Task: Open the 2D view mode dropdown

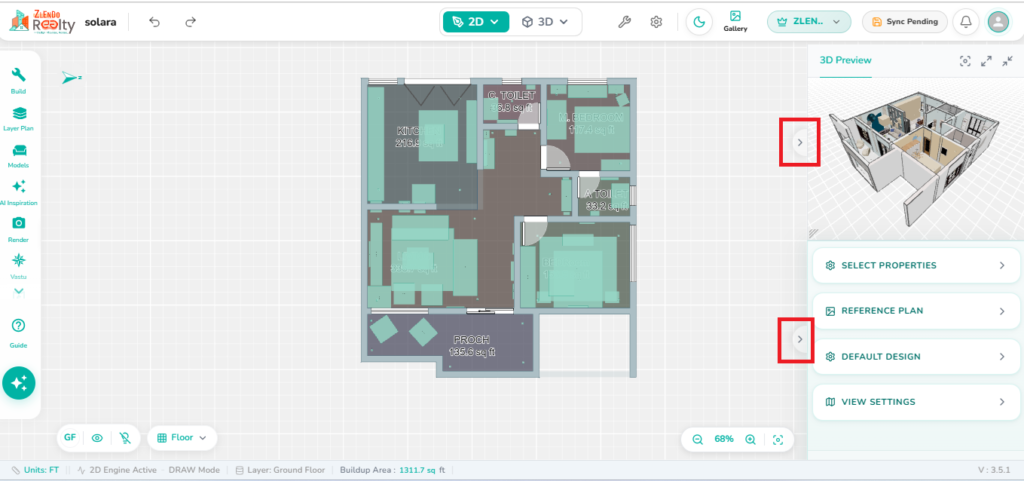Action: tap(475, 22)
